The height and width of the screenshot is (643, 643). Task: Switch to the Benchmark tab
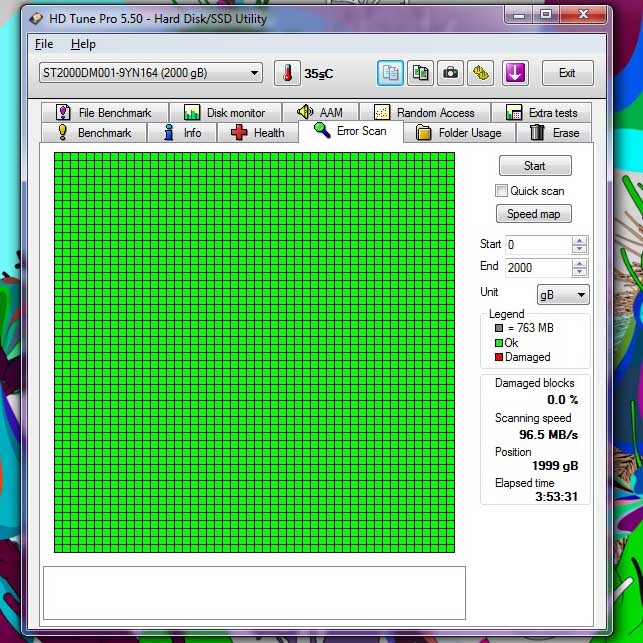(94, 133)
